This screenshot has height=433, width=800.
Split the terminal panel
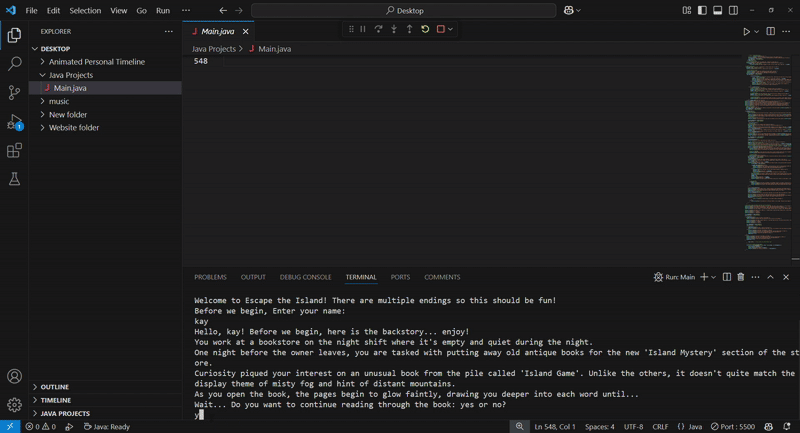[x=727, y=277]
